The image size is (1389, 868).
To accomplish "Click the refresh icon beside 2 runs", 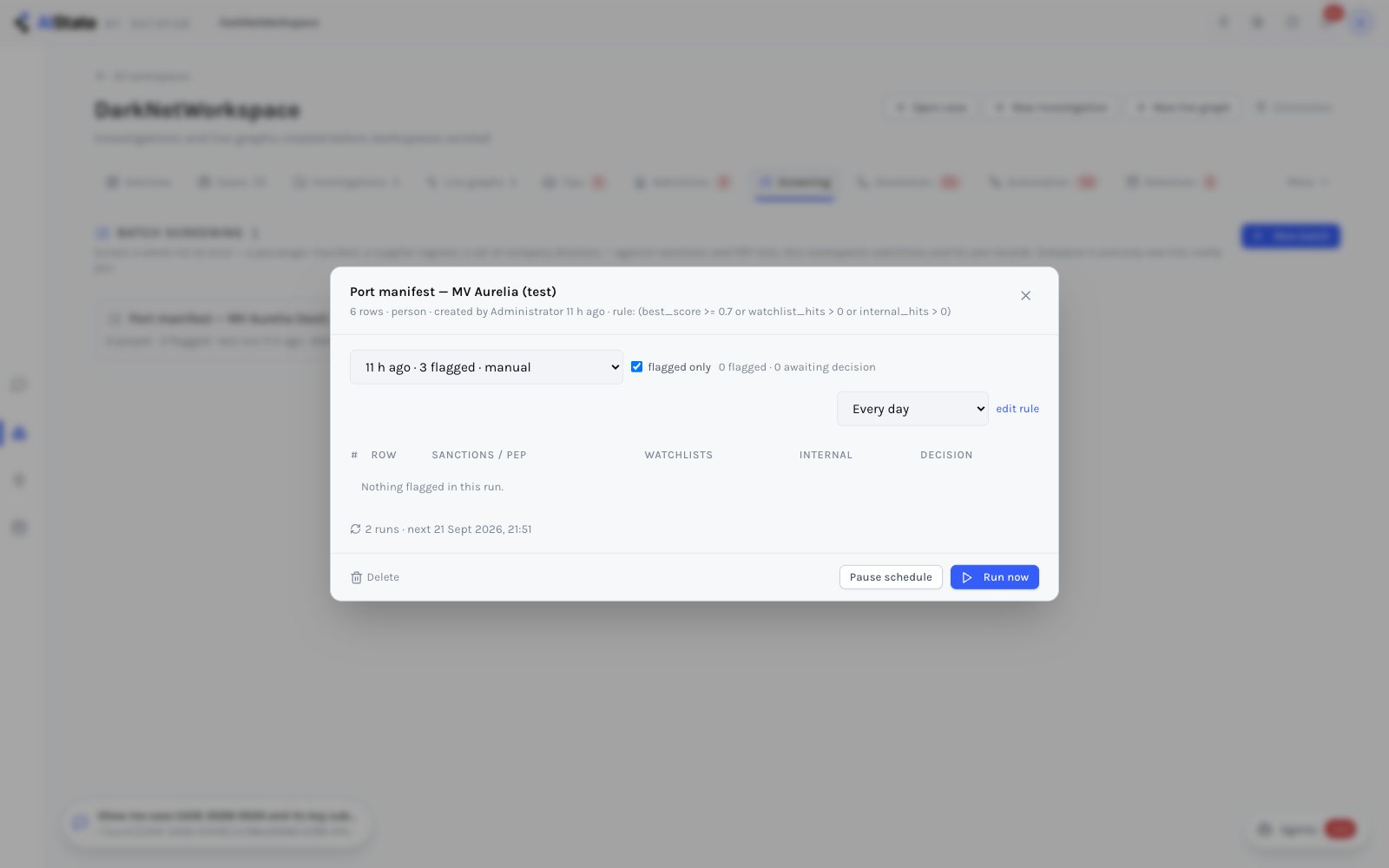I will (x=355, y=529).
